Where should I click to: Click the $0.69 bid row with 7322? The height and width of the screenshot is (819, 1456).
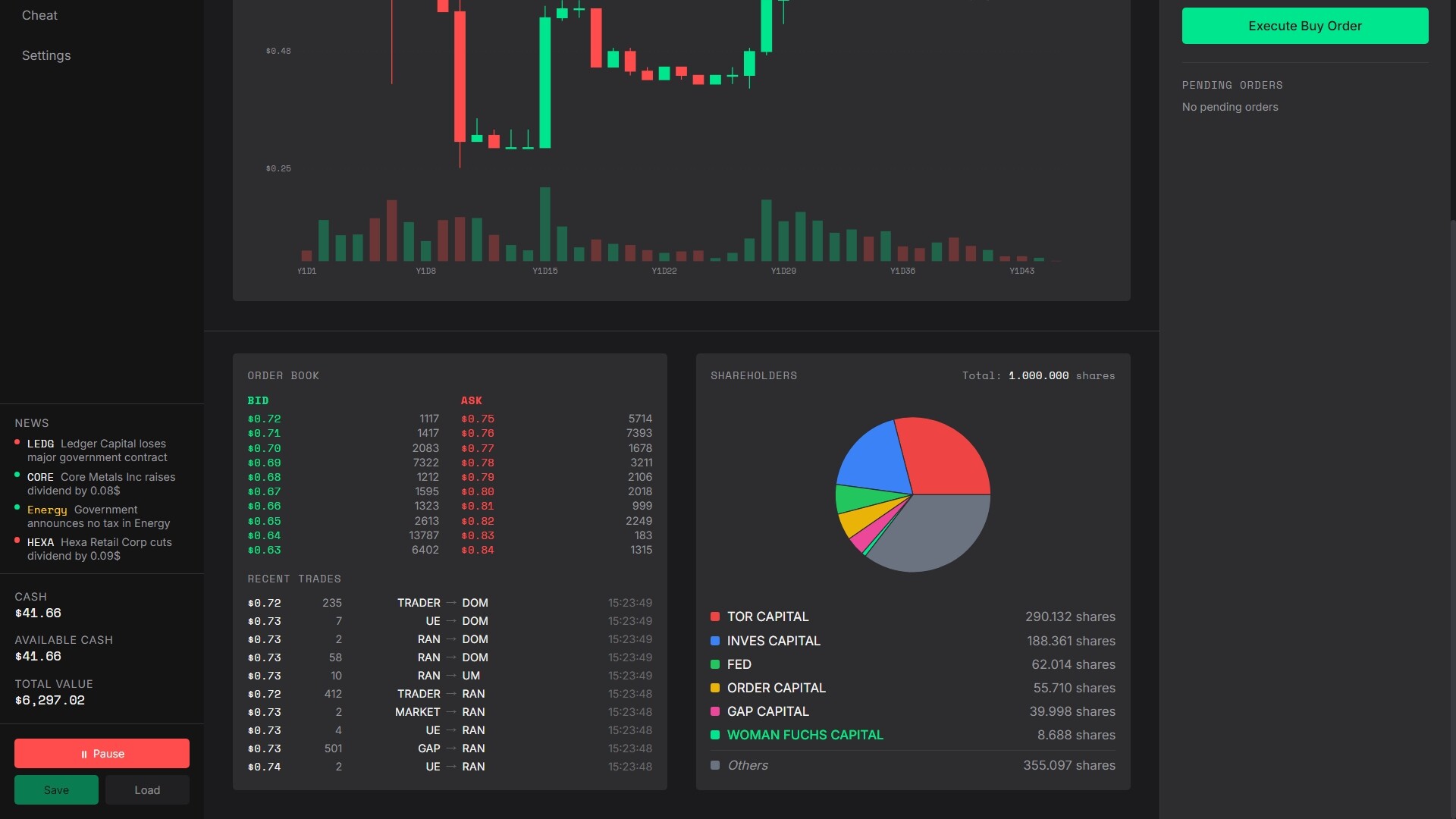343,463
